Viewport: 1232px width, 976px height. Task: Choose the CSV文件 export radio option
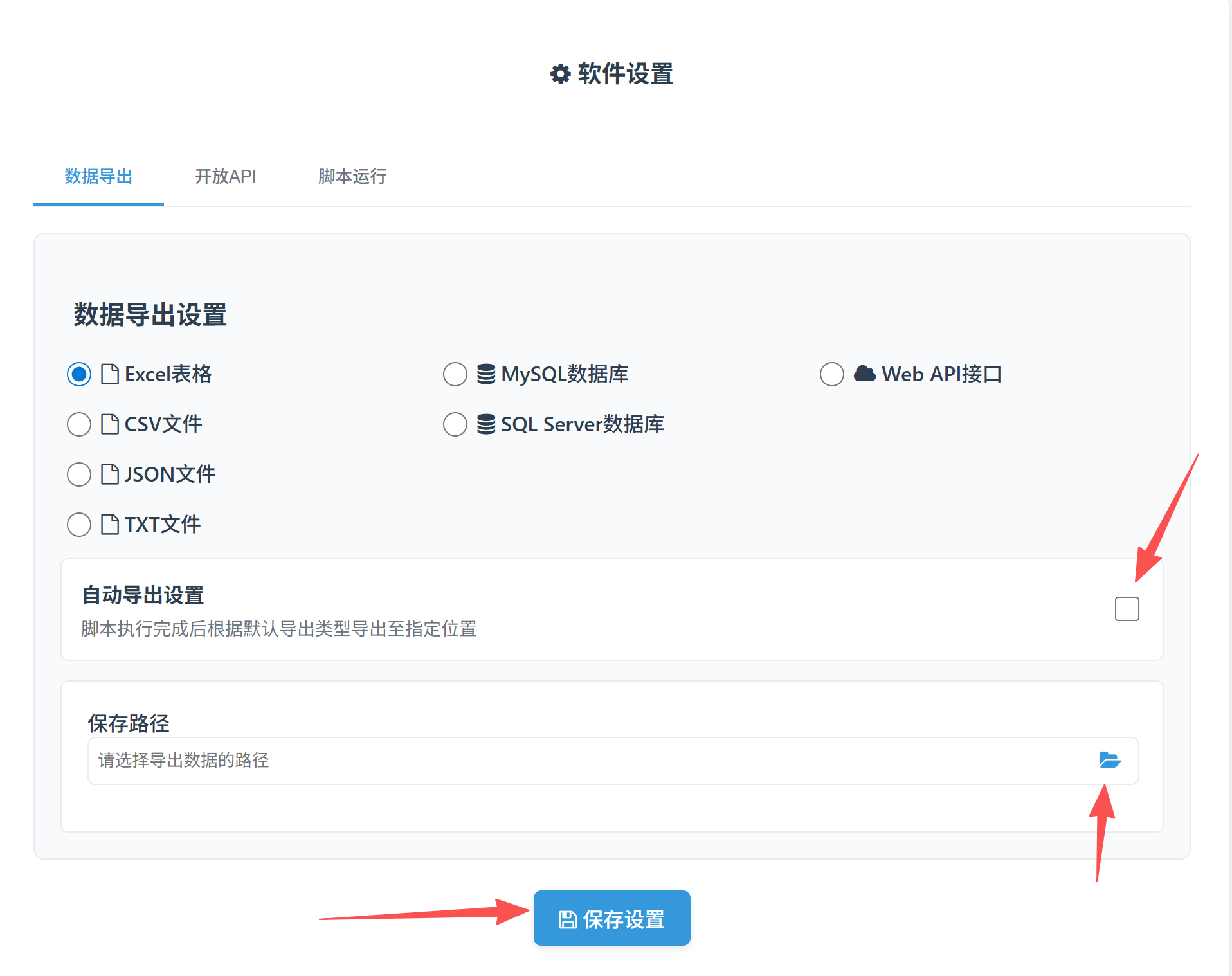[x=79, y=424]
